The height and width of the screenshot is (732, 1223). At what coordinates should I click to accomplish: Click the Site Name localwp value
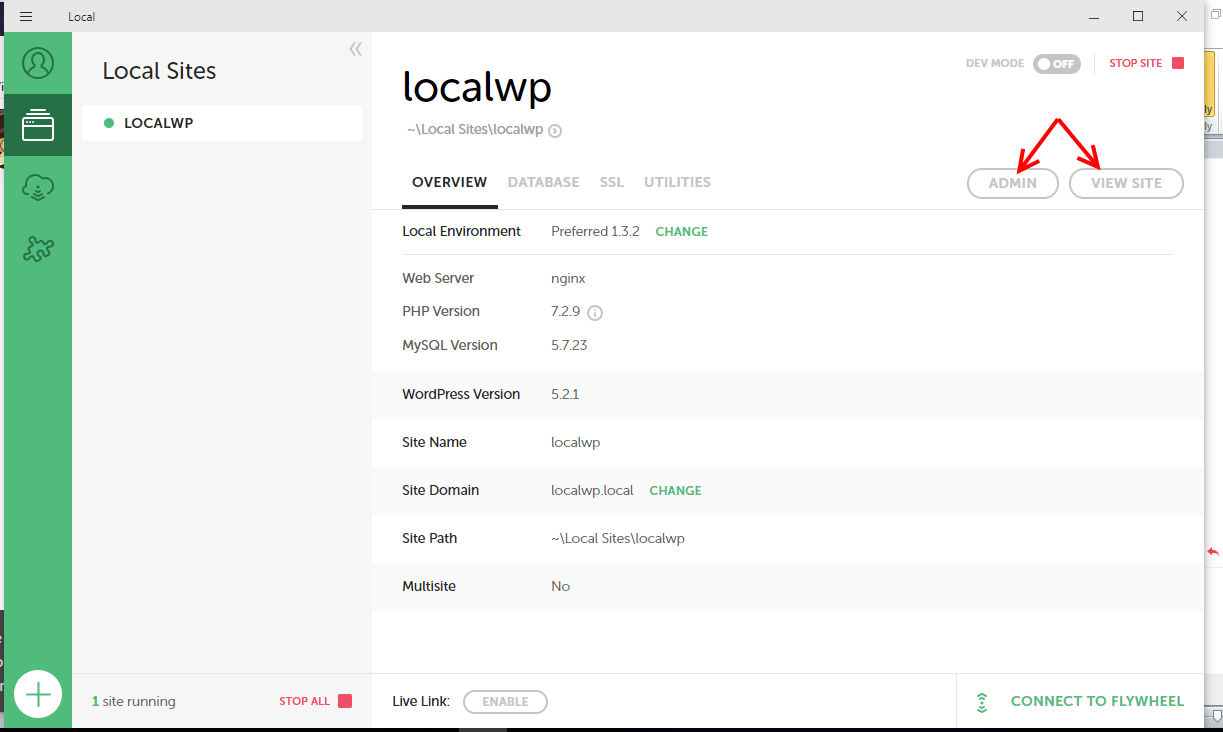tap(575, 443)
